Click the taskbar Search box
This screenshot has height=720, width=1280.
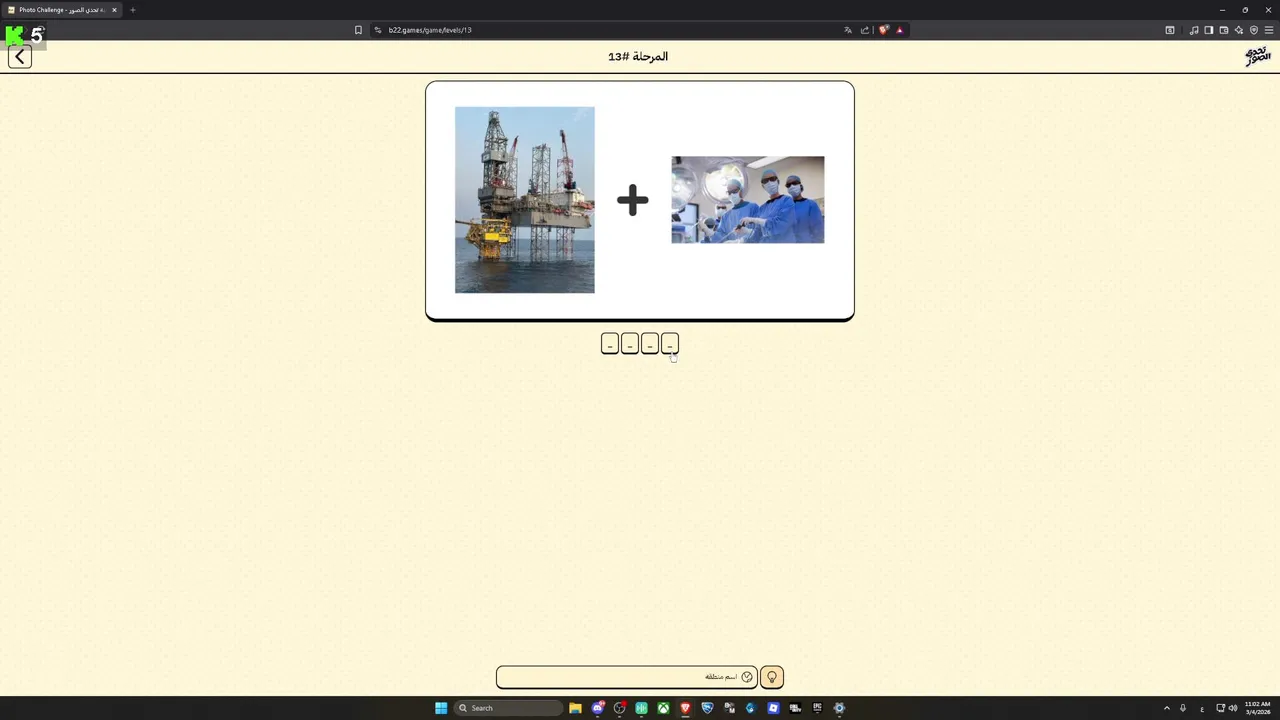508,708
